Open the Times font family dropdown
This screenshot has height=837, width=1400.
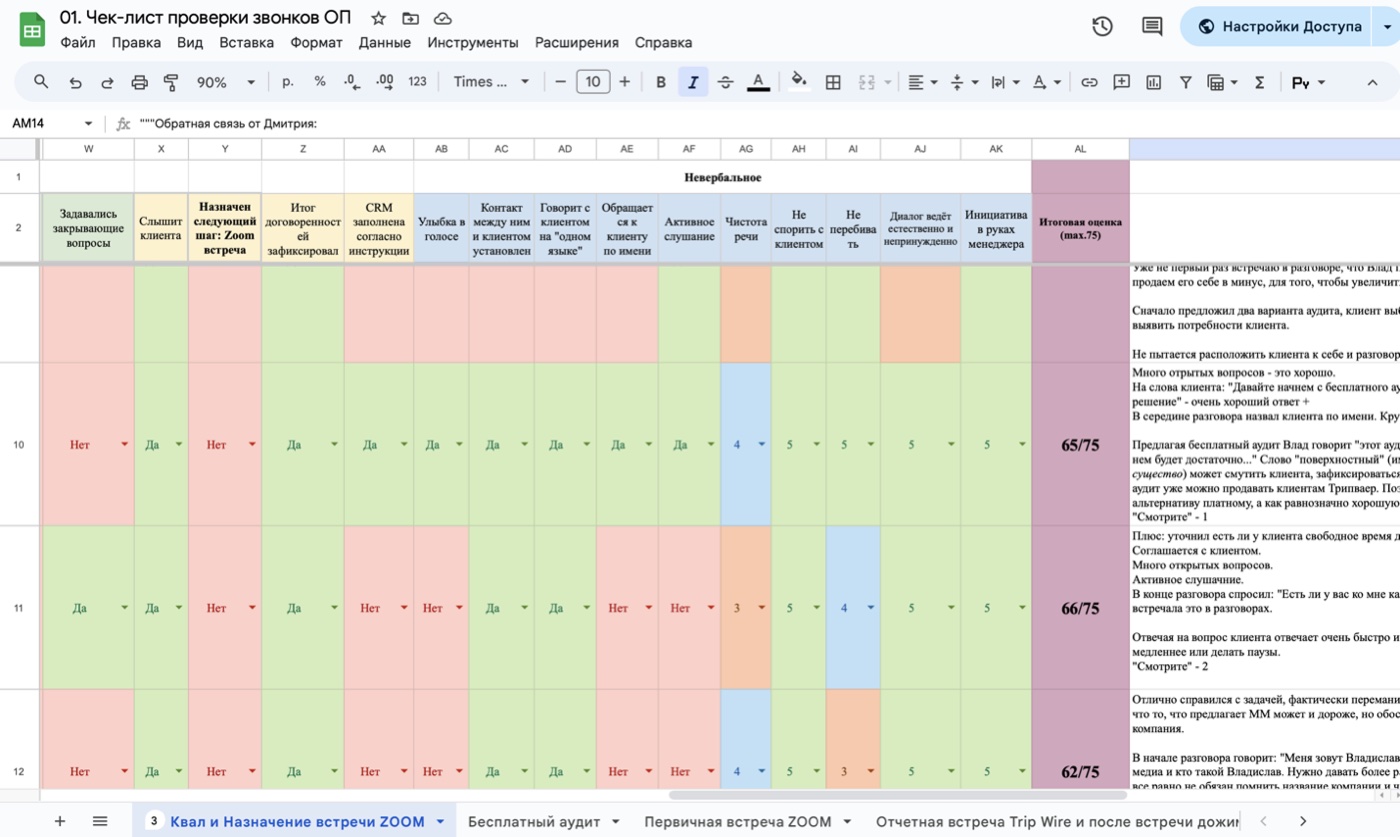click(490, 82)
